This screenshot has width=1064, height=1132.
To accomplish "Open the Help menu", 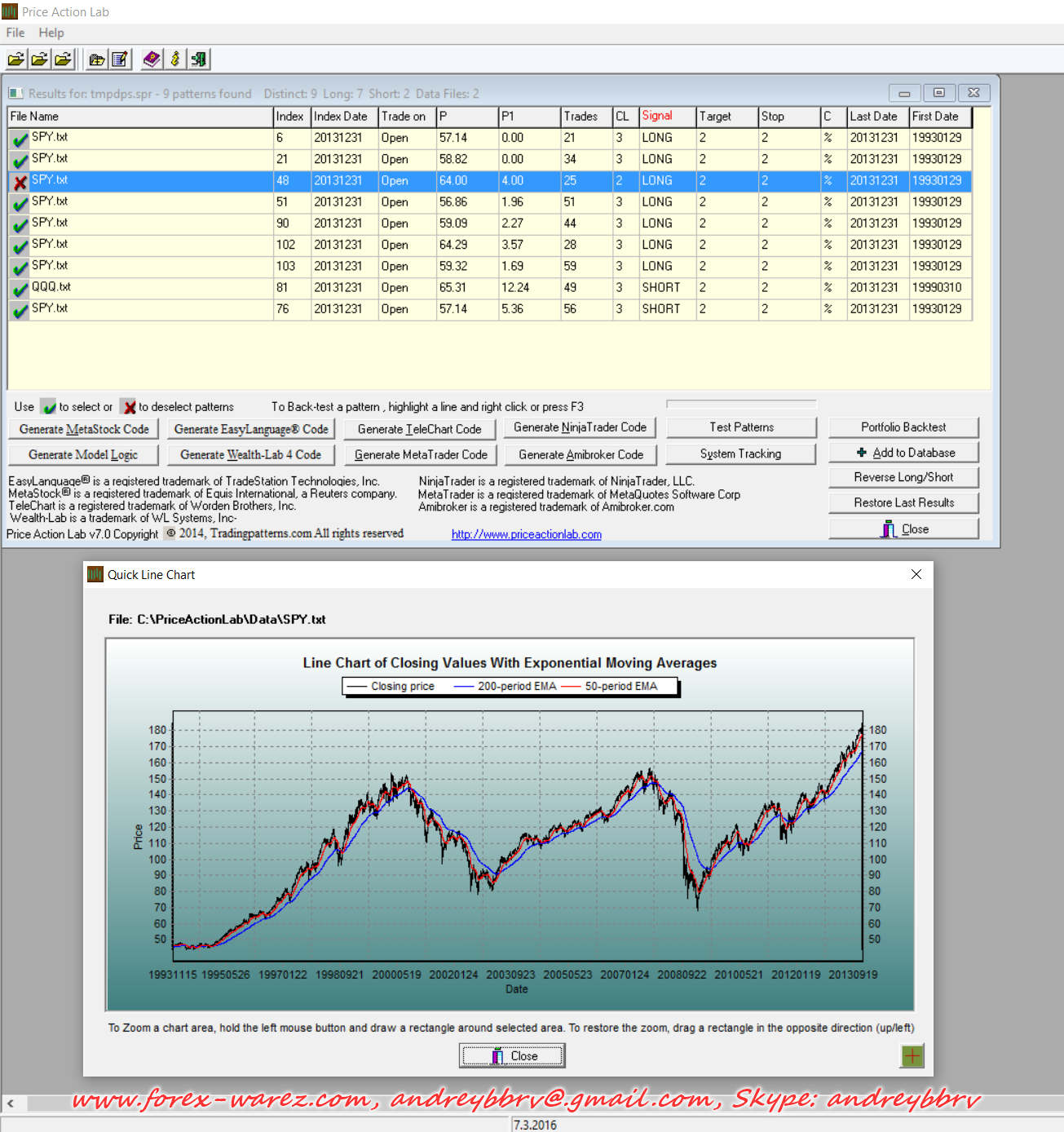I will (51, 33).
